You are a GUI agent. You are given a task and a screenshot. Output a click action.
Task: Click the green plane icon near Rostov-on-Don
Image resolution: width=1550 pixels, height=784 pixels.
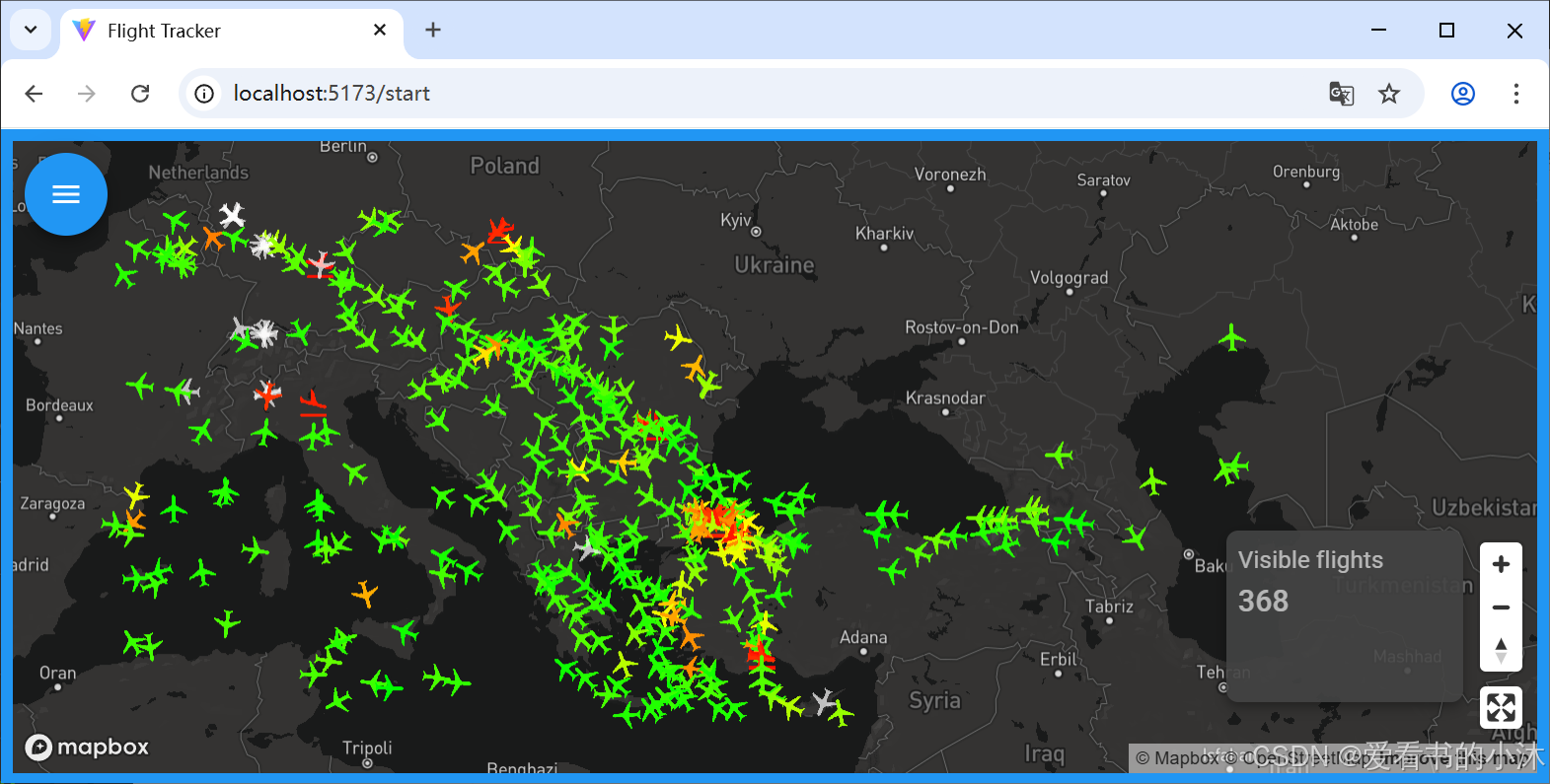(x=1231, y=337)
